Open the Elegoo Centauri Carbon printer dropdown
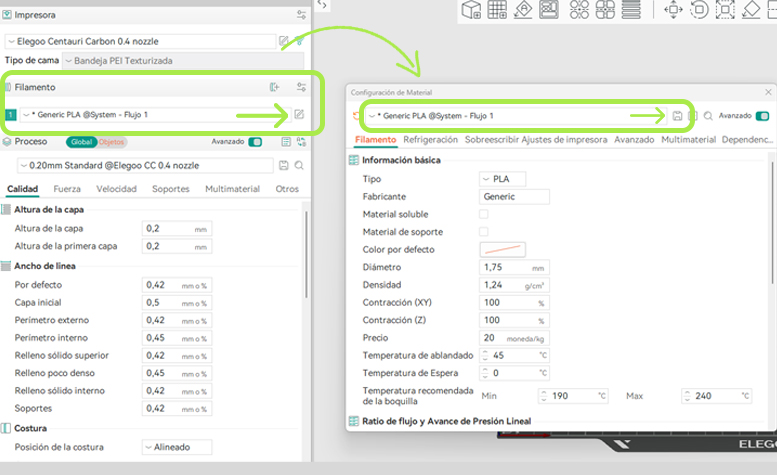The image size is (777, 475). click(x=140, y=41)
